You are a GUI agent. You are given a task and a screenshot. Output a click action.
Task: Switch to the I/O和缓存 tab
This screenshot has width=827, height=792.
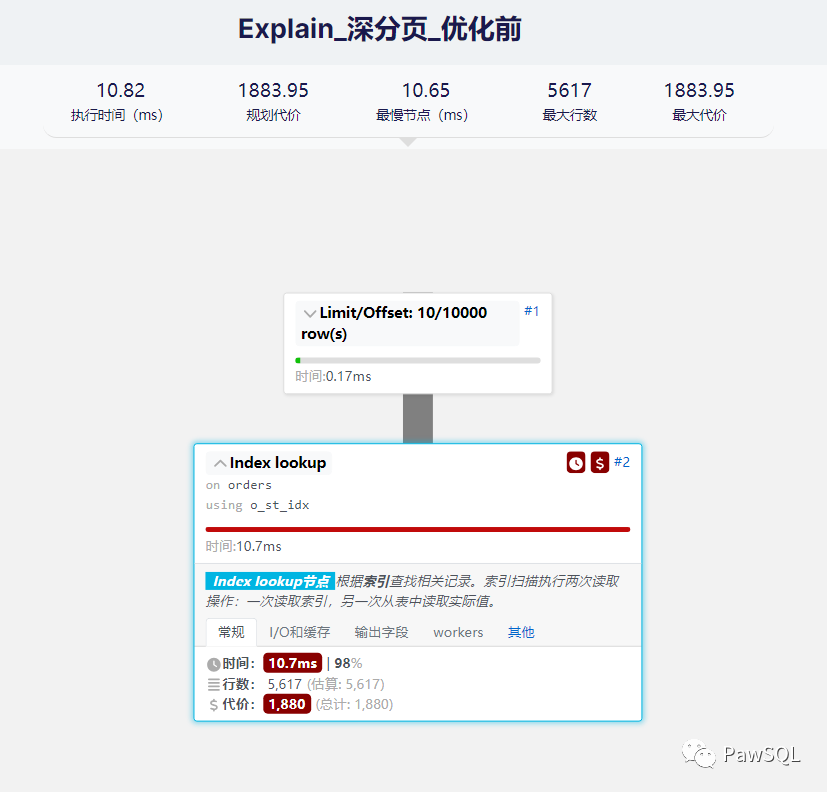click(x=300, y=632)
